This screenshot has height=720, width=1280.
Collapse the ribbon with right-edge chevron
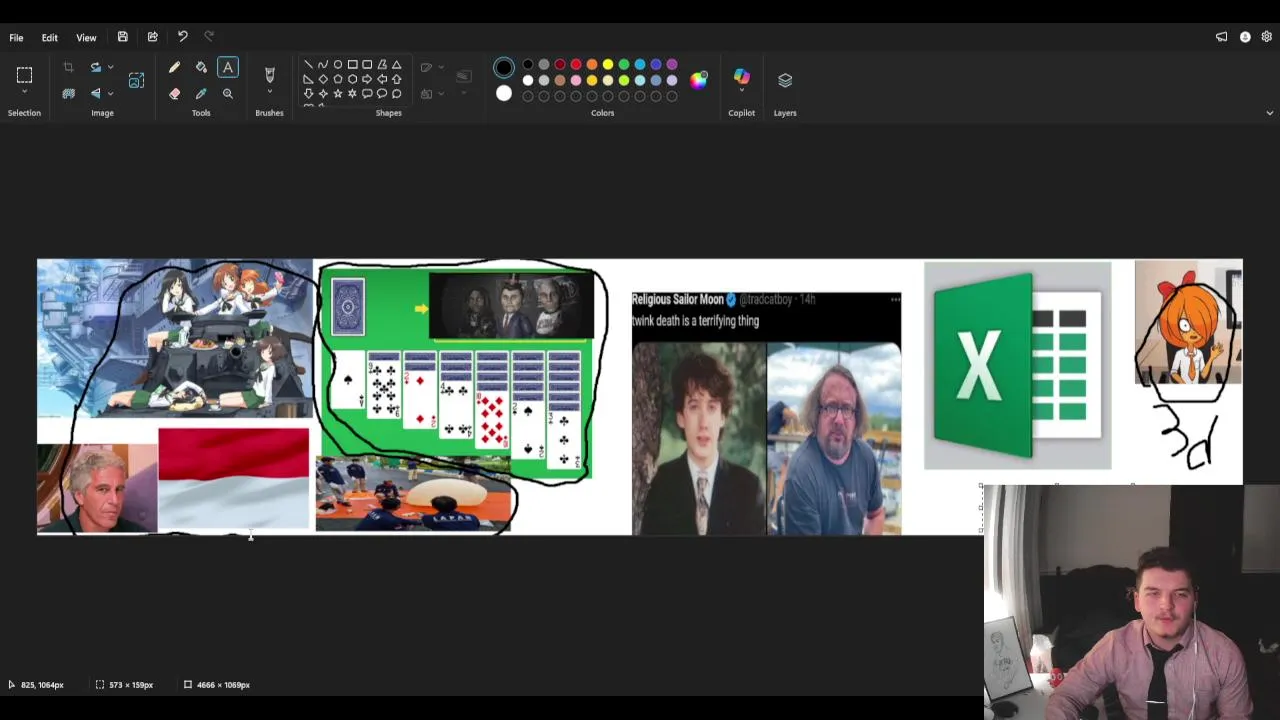[x=1269, y=113]
